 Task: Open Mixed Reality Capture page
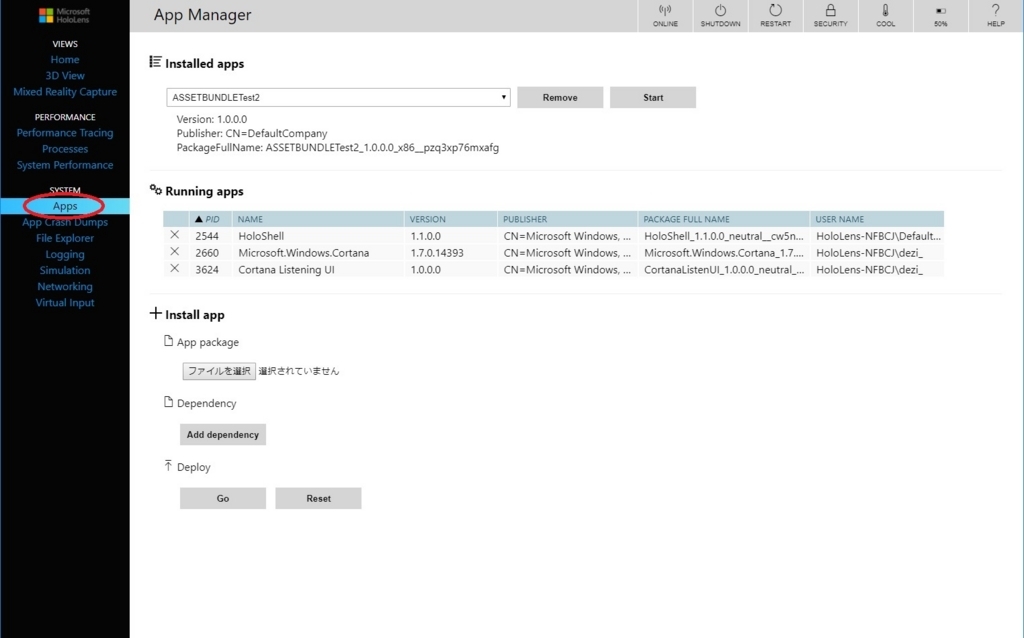point(65,92)
